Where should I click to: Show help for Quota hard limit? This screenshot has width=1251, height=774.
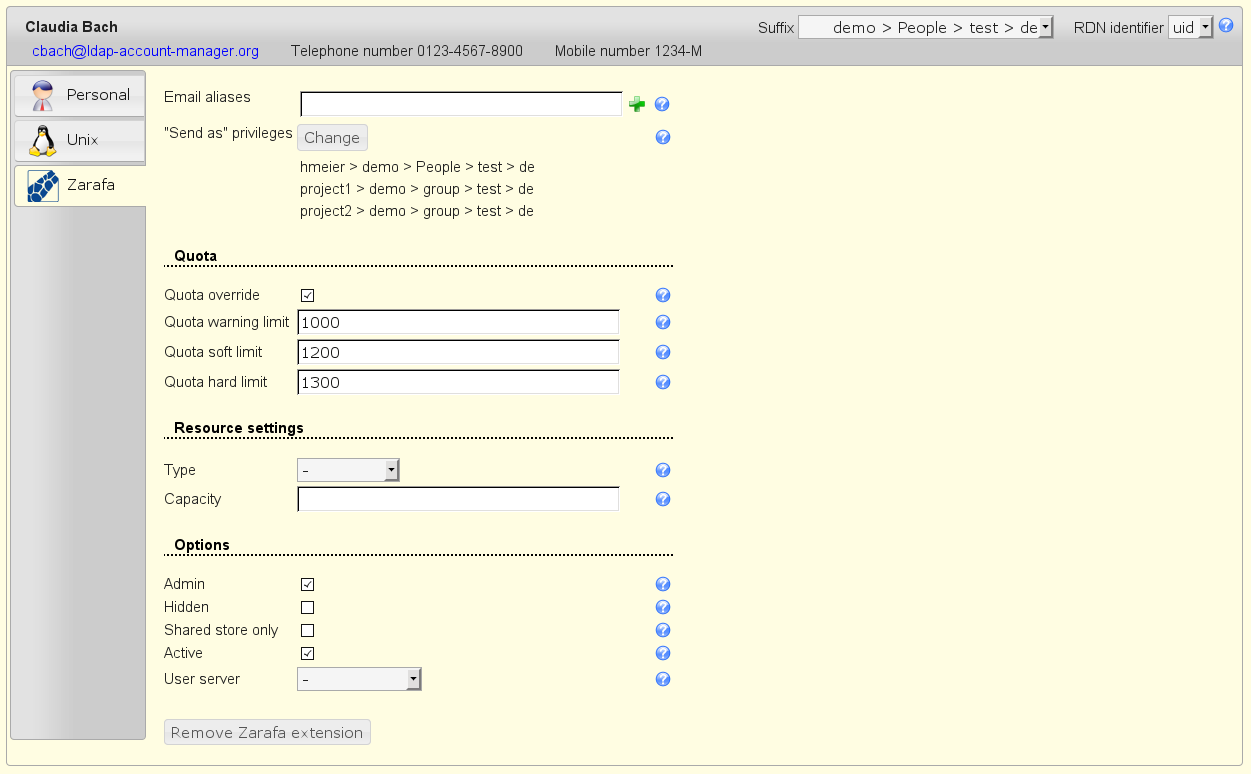click(x=662, y=382)
